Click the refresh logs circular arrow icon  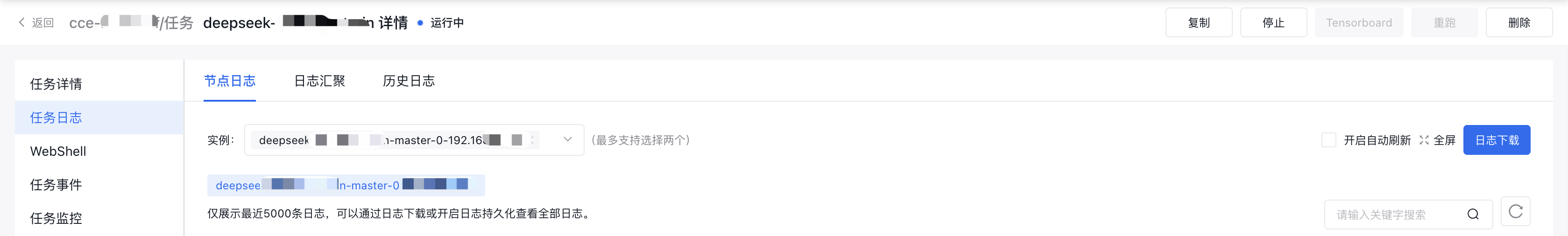click(1516, 211)
